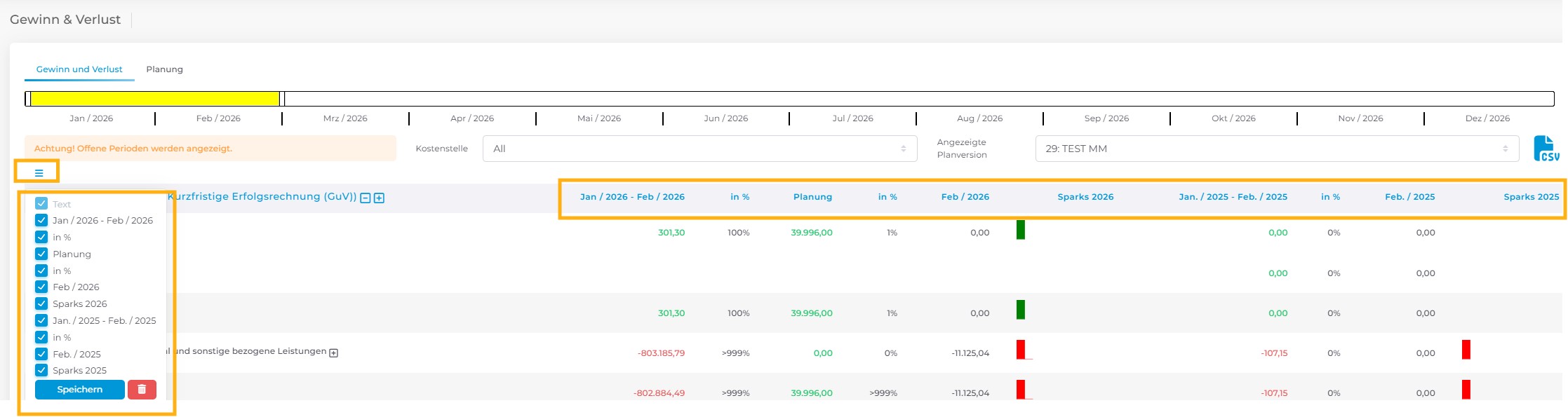Open the Kostenstelle dropdown
1568x417 pixels.
(x=699, y=149)
